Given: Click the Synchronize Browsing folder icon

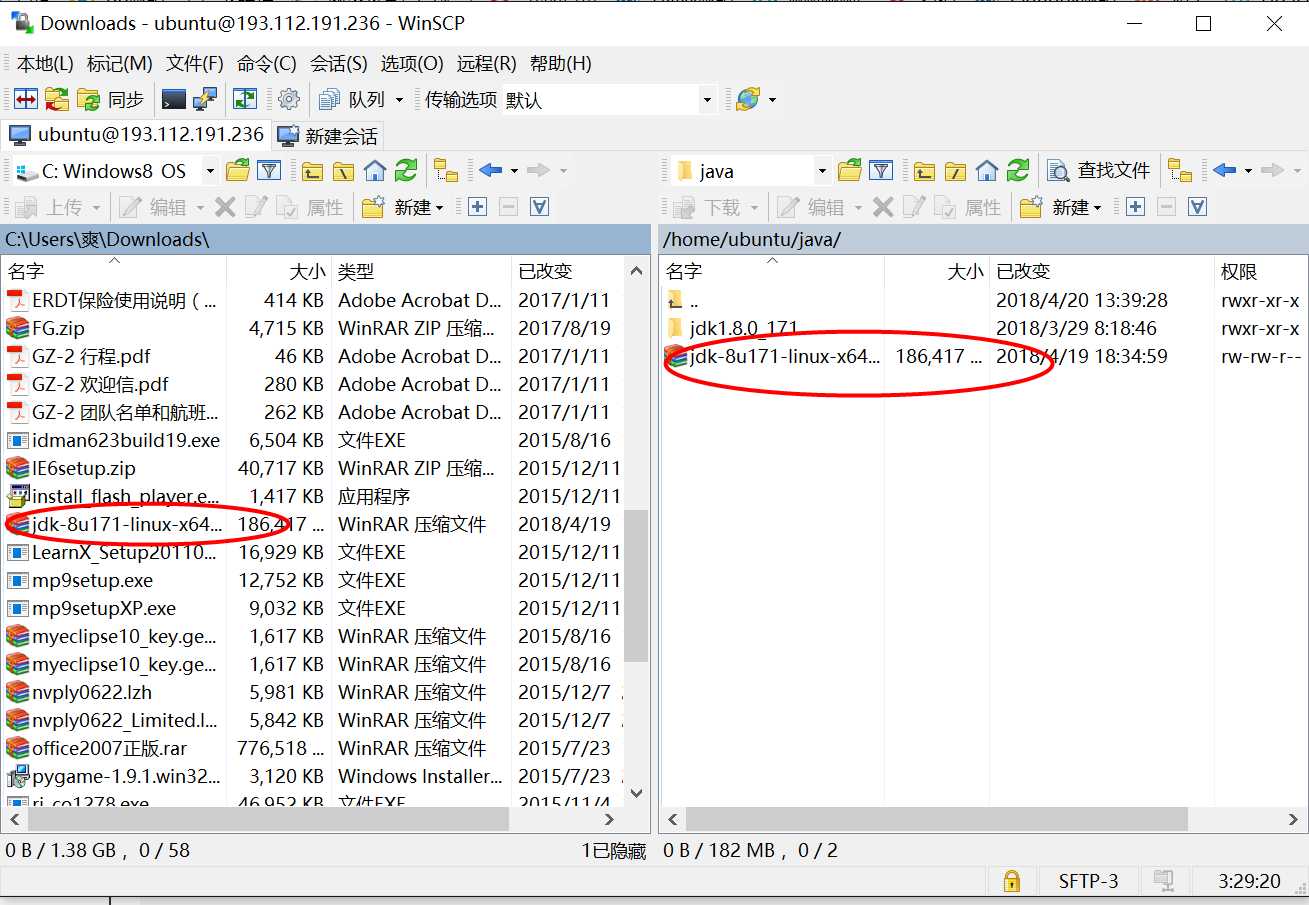Looking at the screenshot, I should point(57,99).
